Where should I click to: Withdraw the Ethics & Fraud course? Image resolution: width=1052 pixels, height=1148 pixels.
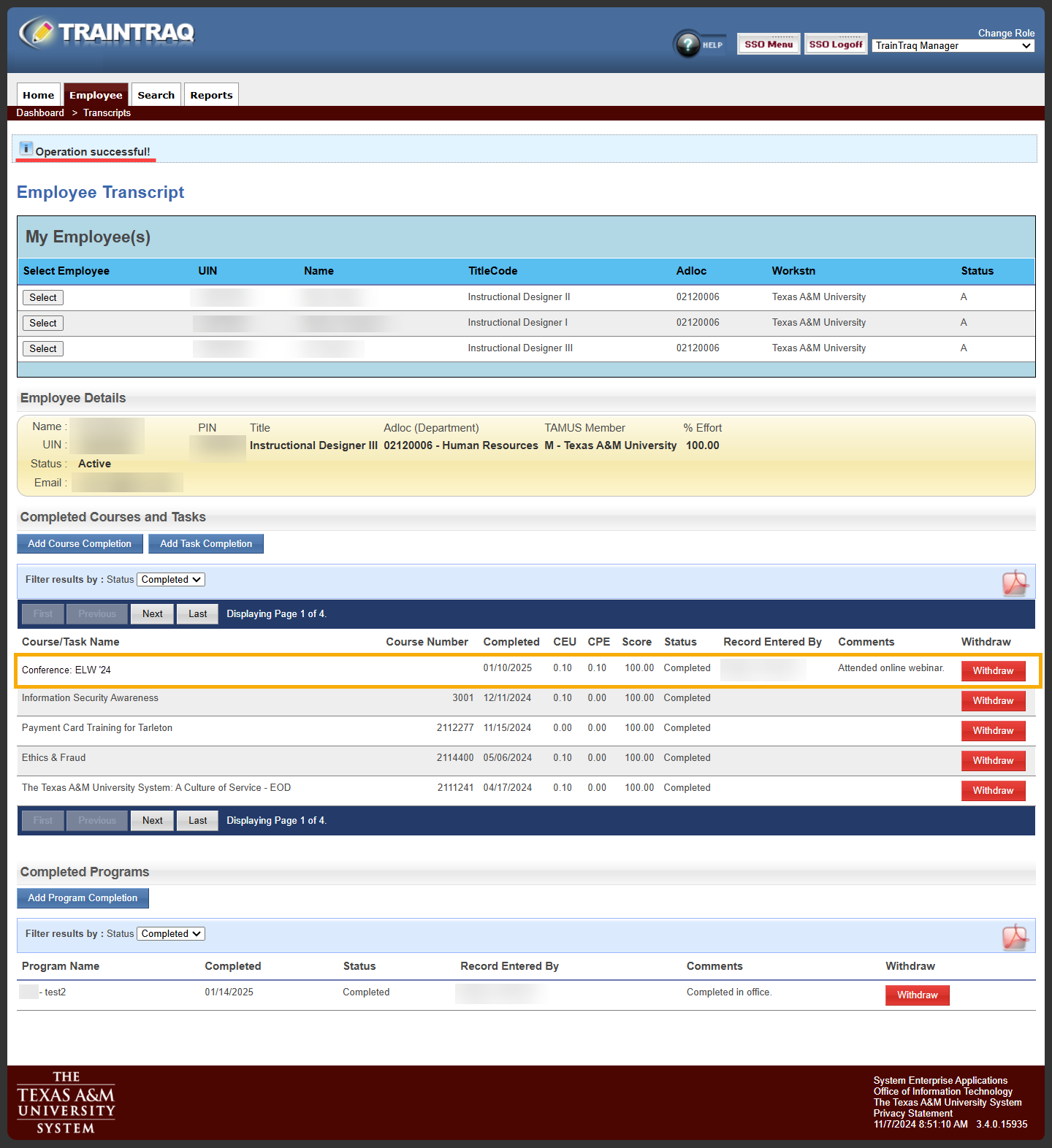993,761
